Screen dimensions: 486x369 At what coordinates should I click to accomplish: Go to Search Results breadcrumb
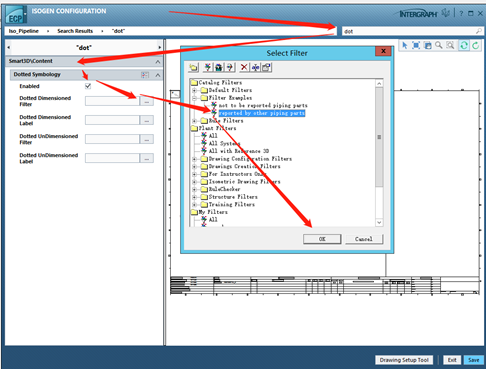75,31
